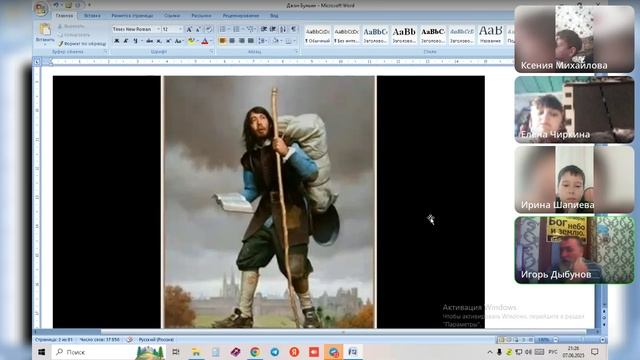Grow font size button
The image size is (640, 360).
(189, 29)
